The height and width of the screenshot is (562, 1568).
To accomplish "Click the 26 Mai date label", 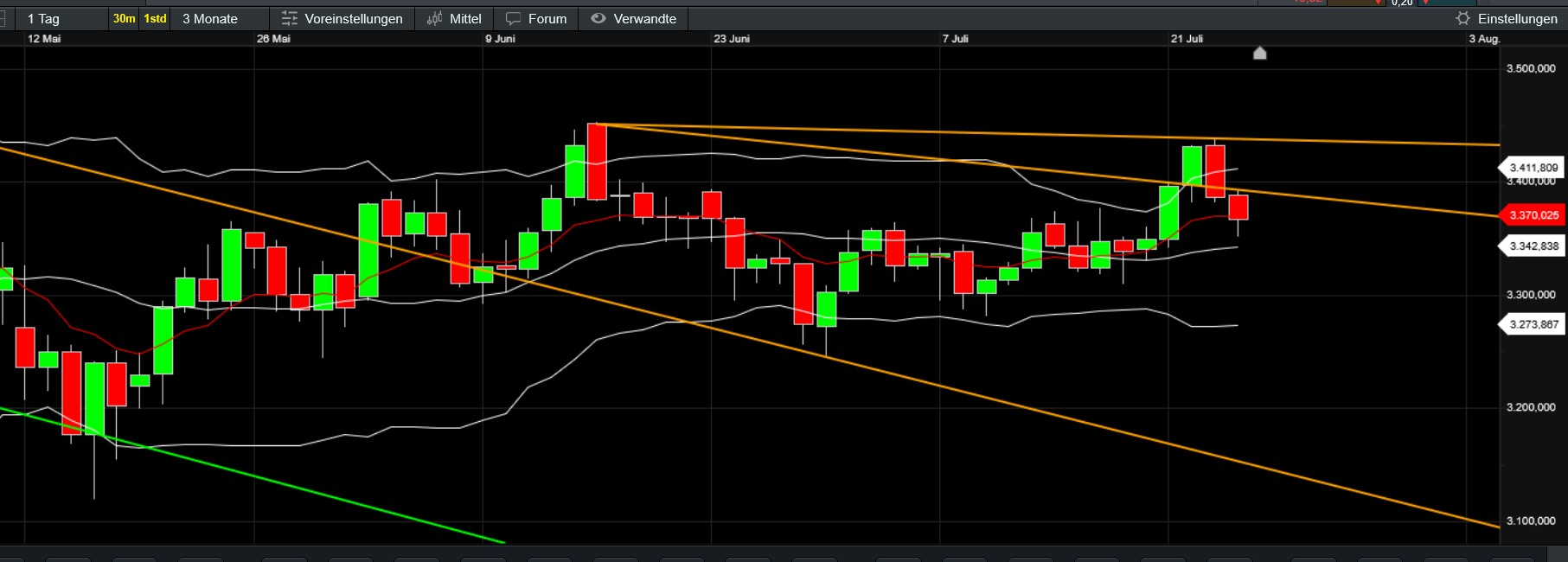I will [273, 39].
